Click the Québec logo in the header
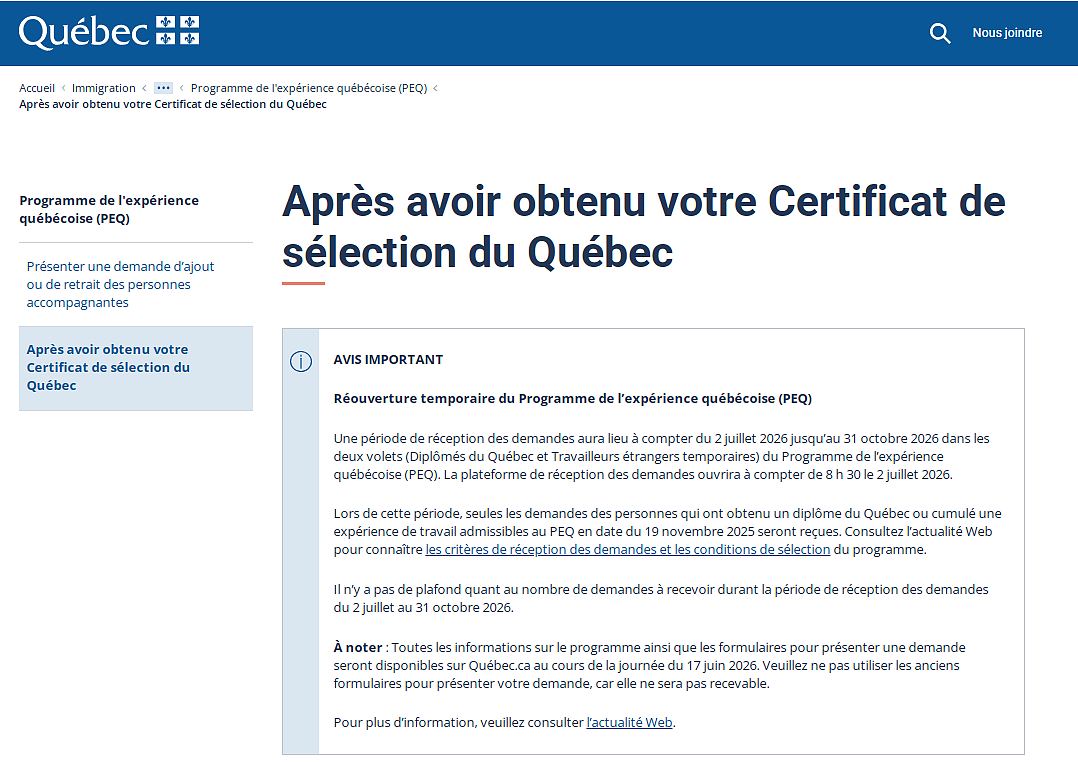 pyautogui.click(x=109, y=32)
